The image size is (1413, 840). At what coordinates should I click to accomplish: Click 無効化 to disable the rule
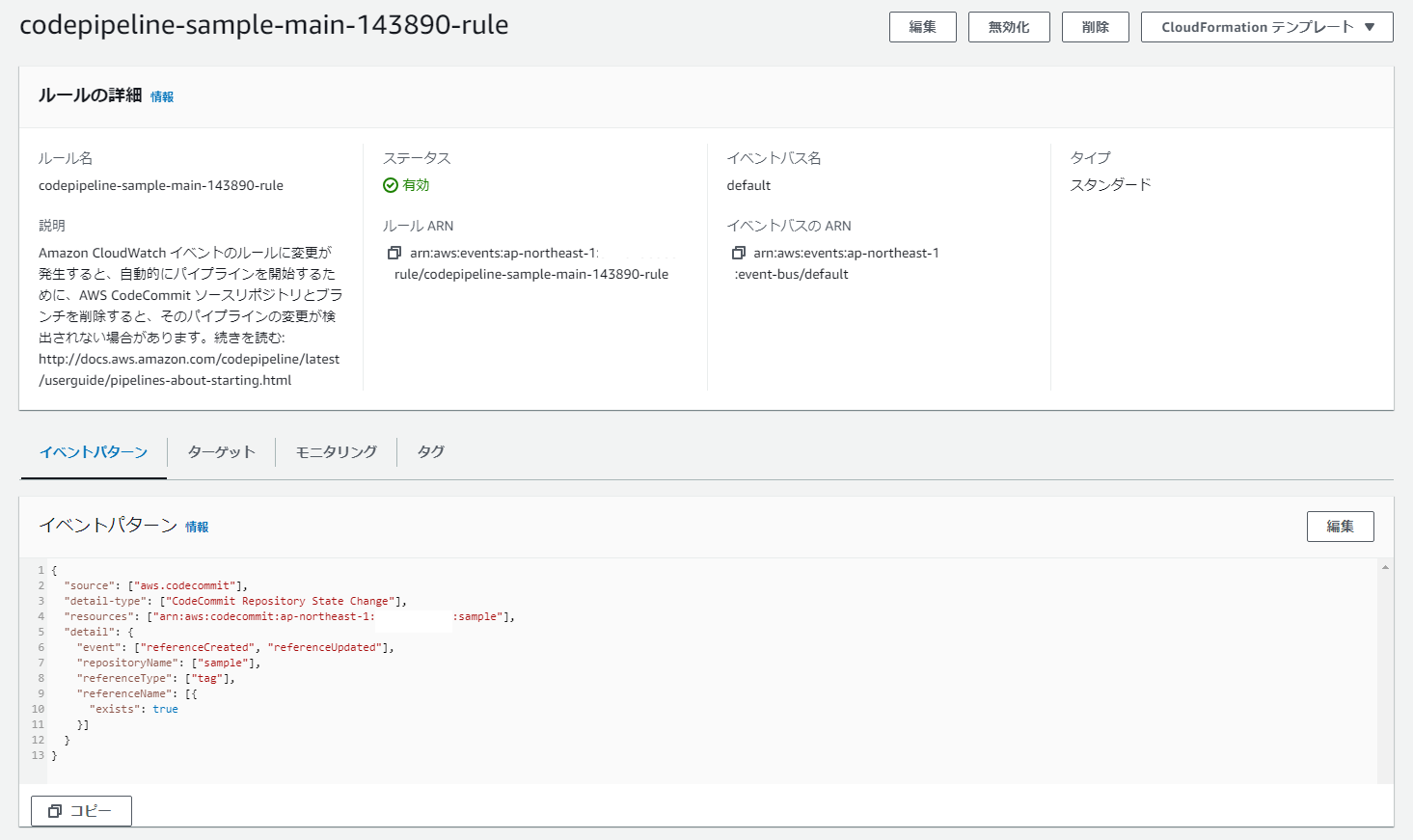click(1009, 26)
